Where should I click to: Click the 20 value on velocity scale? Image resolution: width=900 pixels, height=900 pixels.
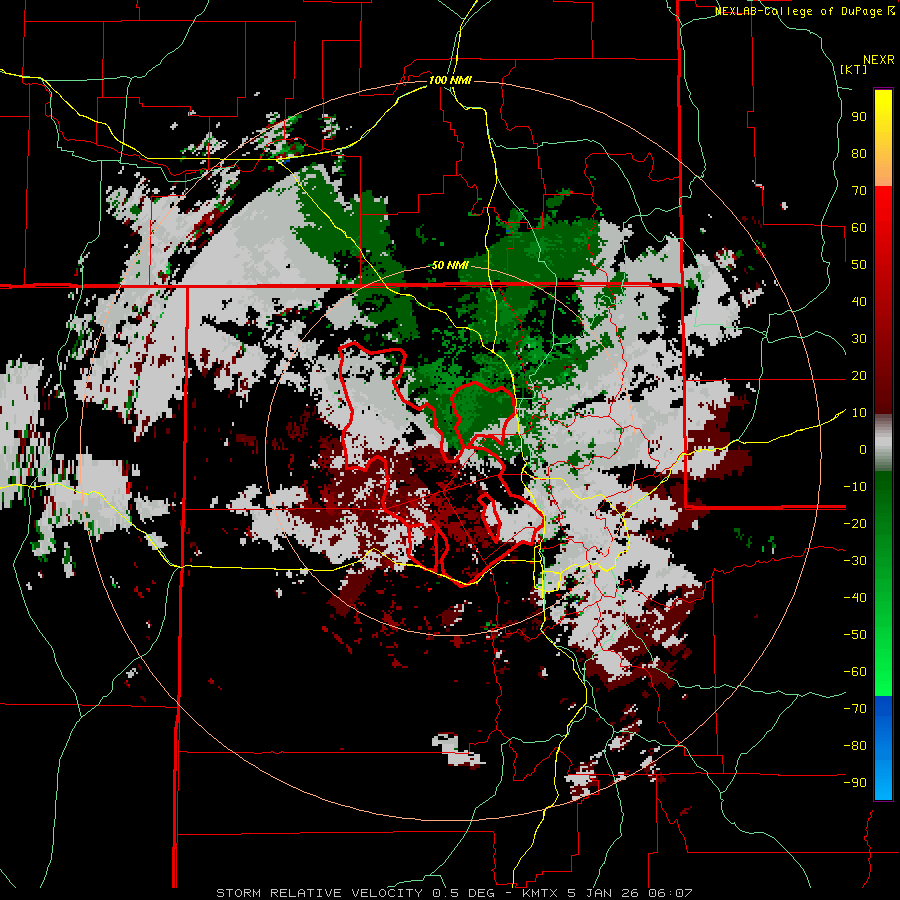click(x=859, y=375)
